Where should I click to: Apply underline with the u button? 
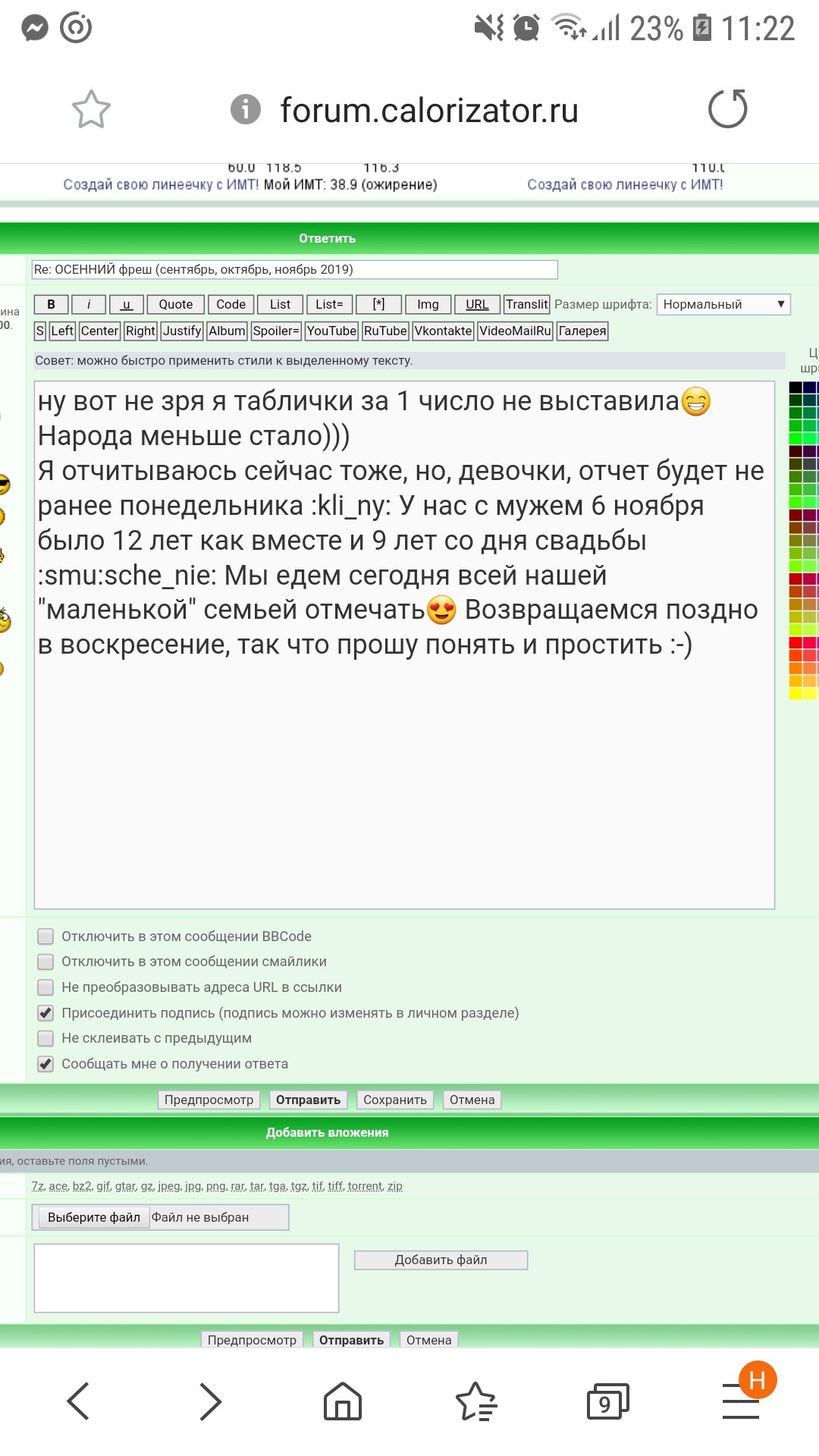[x=127, y=304]
